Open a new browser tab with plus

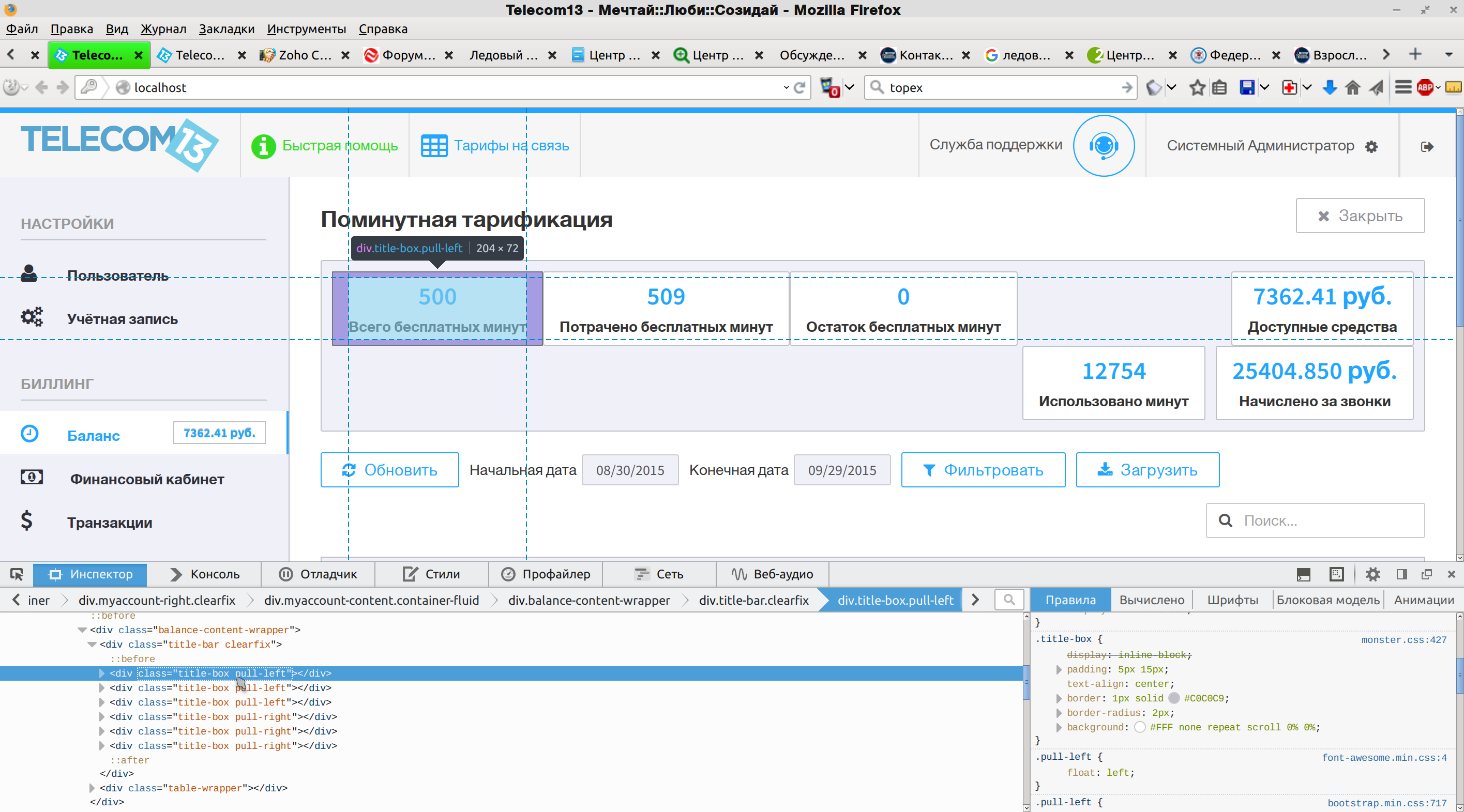tap(1415, 55)
